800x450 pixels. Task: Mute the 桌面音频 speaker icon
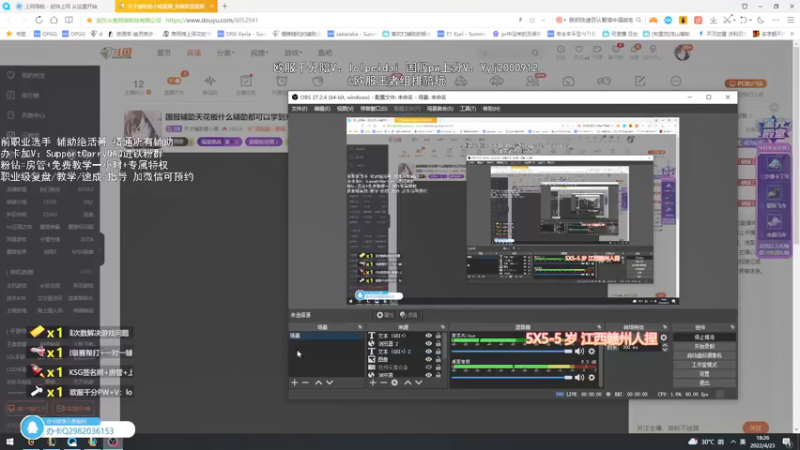click(580, 378)
